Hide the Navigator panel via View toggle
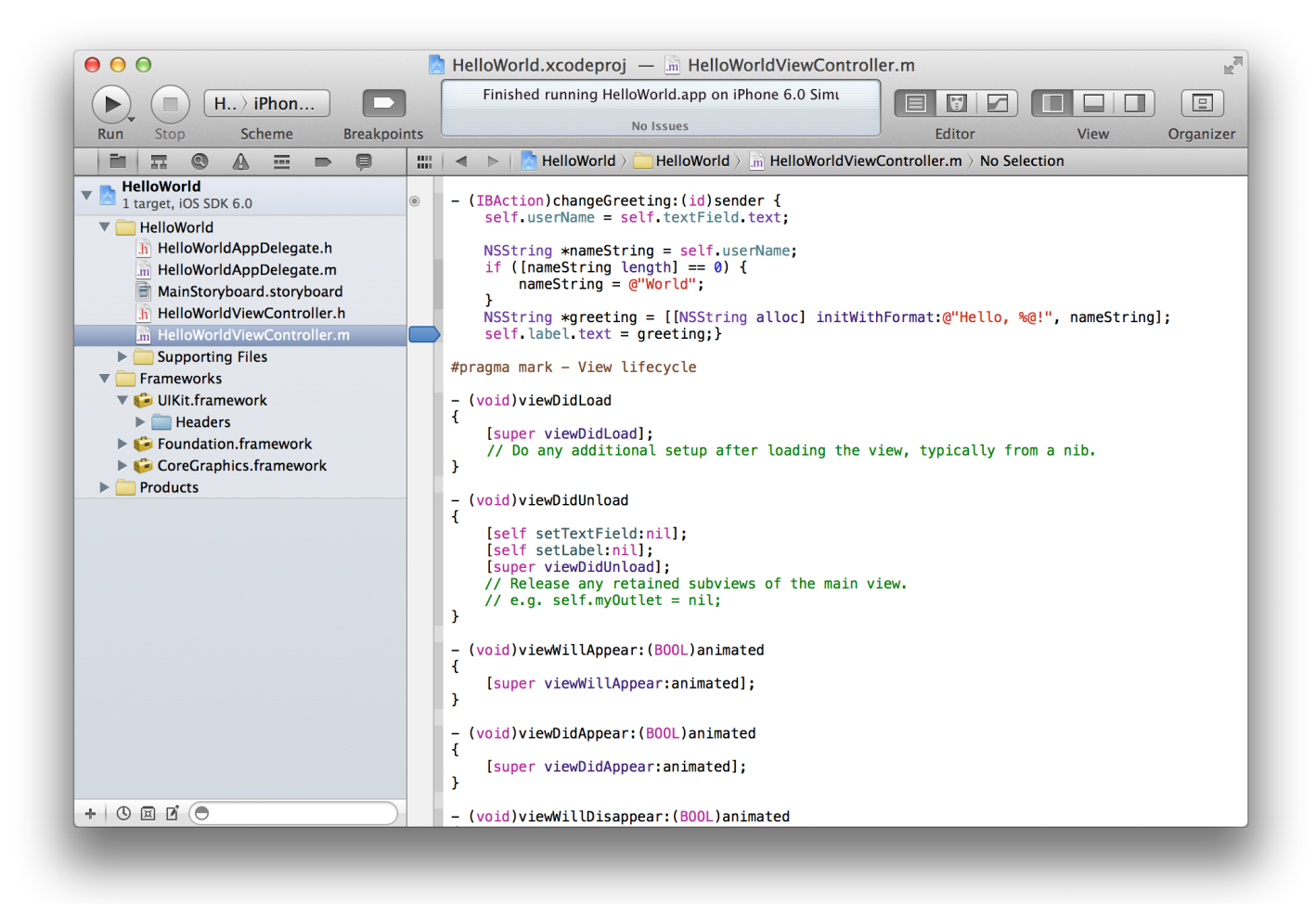 point(1052,103)
